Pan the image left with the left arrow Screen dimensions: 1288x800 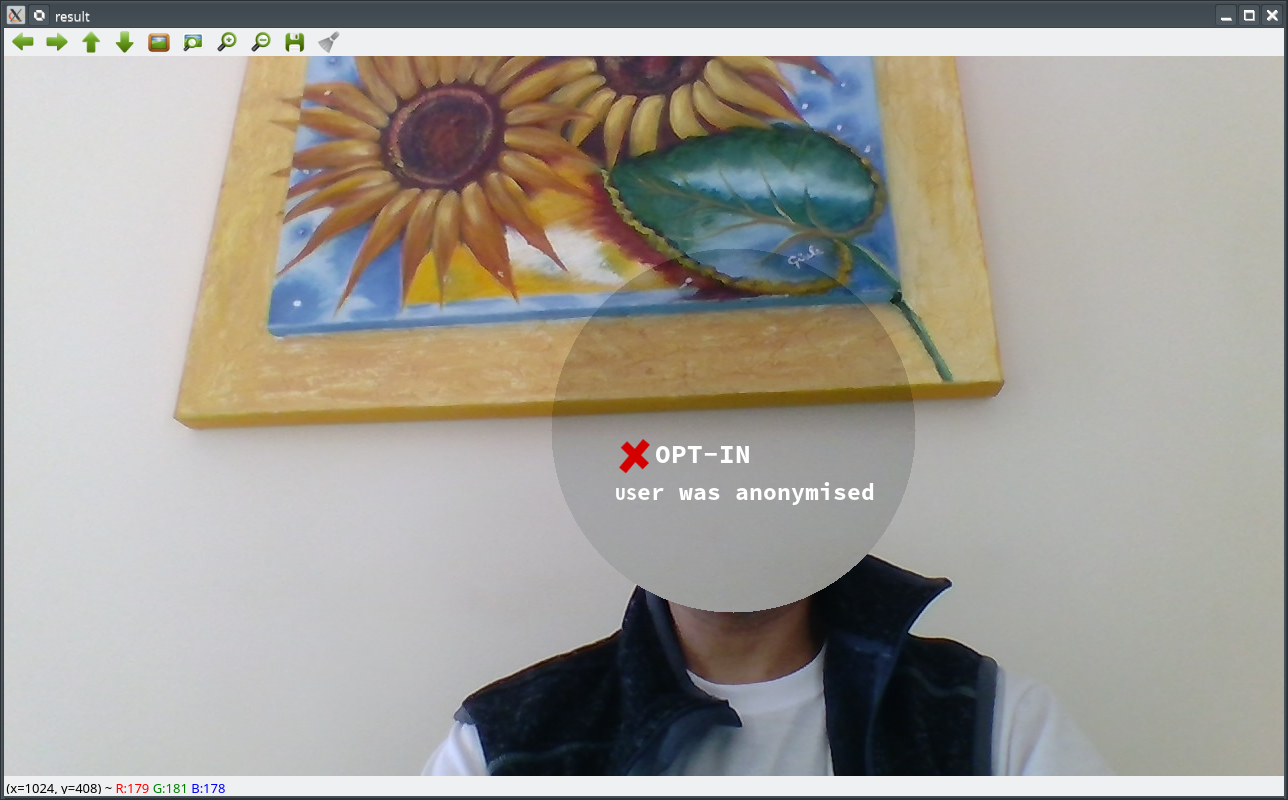23,42
